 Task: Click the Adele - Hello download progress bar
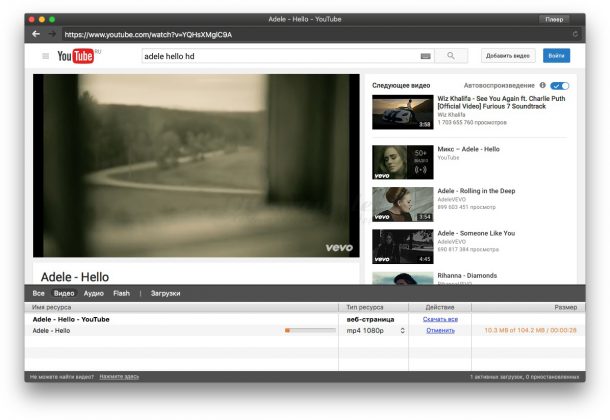point(310,330)
